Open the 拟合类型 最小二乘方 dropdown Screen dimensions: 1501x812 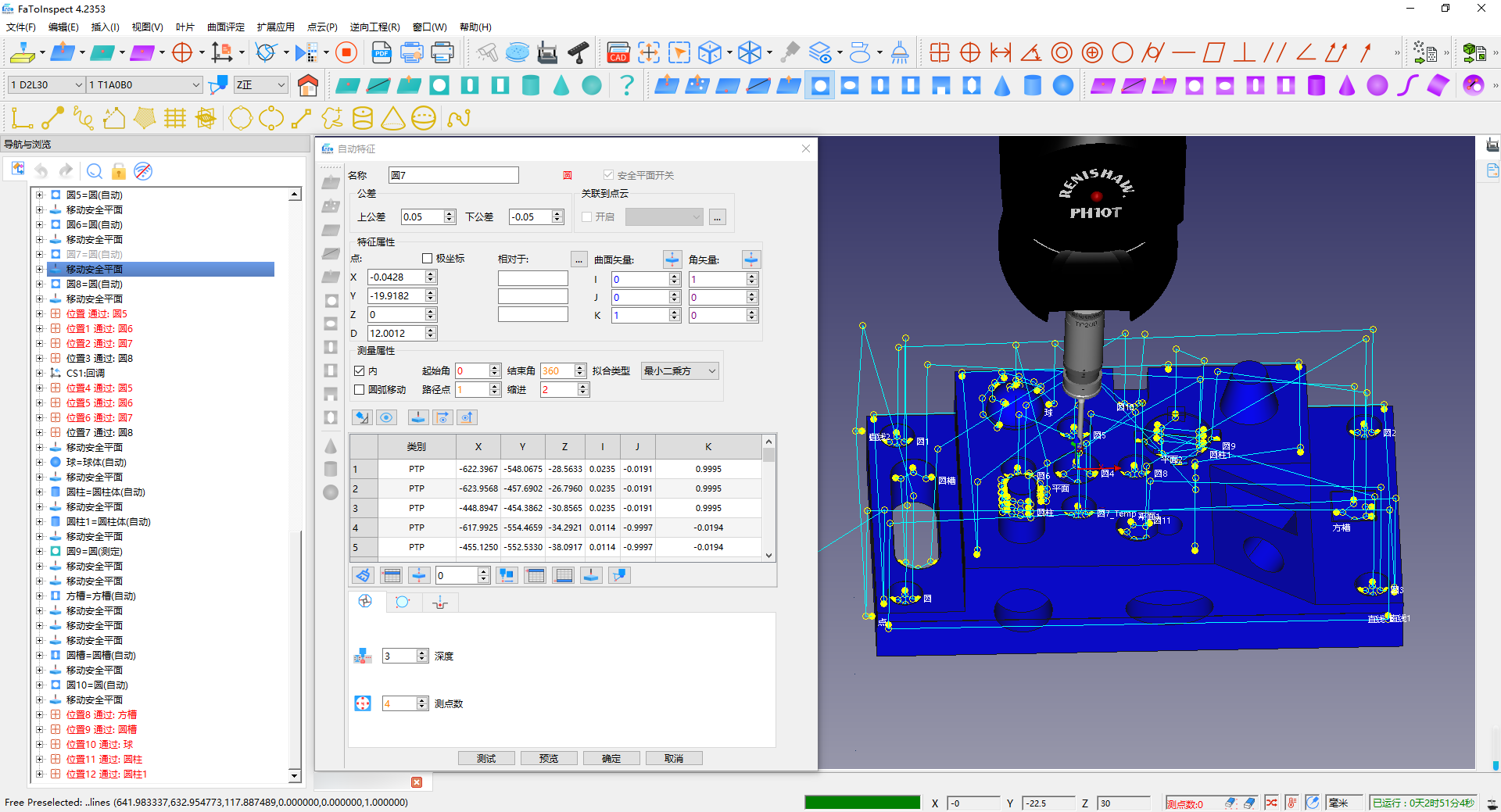tap(680, 371)
